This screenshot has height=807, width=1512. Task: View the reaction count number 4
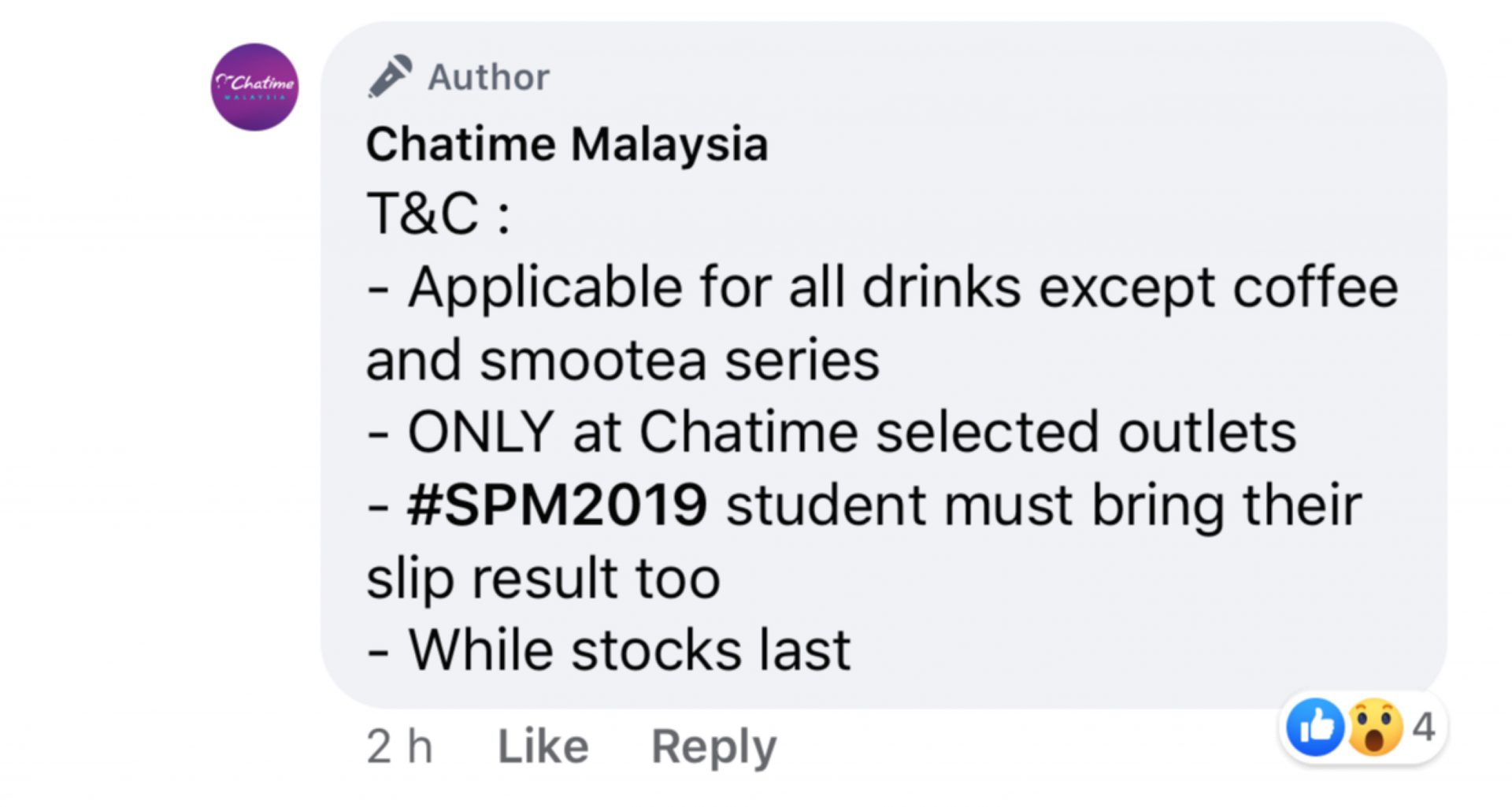(x=1423, y=727)
